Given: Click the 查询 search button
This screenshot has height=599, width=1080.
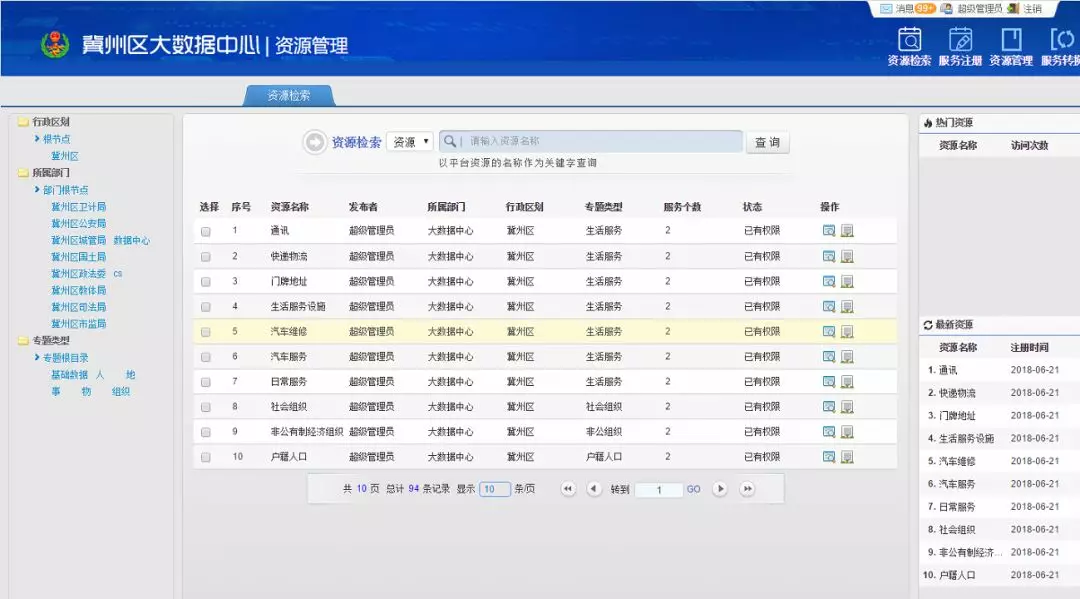Looking at the screenshot, I should [x=766, y=141].
